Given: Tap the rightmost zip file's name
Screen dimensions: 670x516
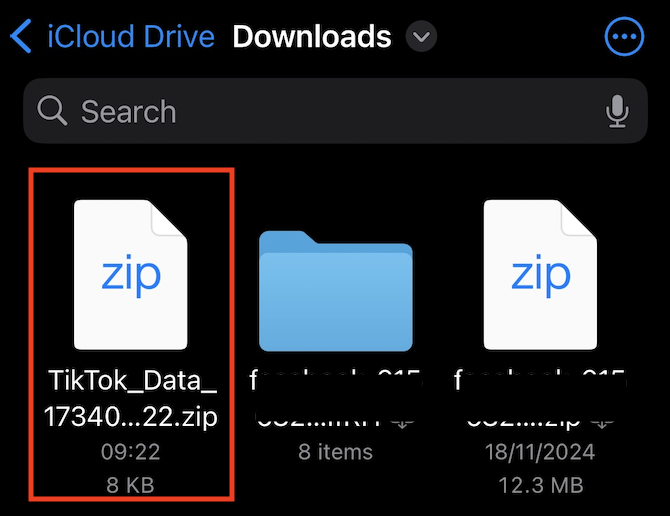Looking at the screenshot, I should coord(535,398).
